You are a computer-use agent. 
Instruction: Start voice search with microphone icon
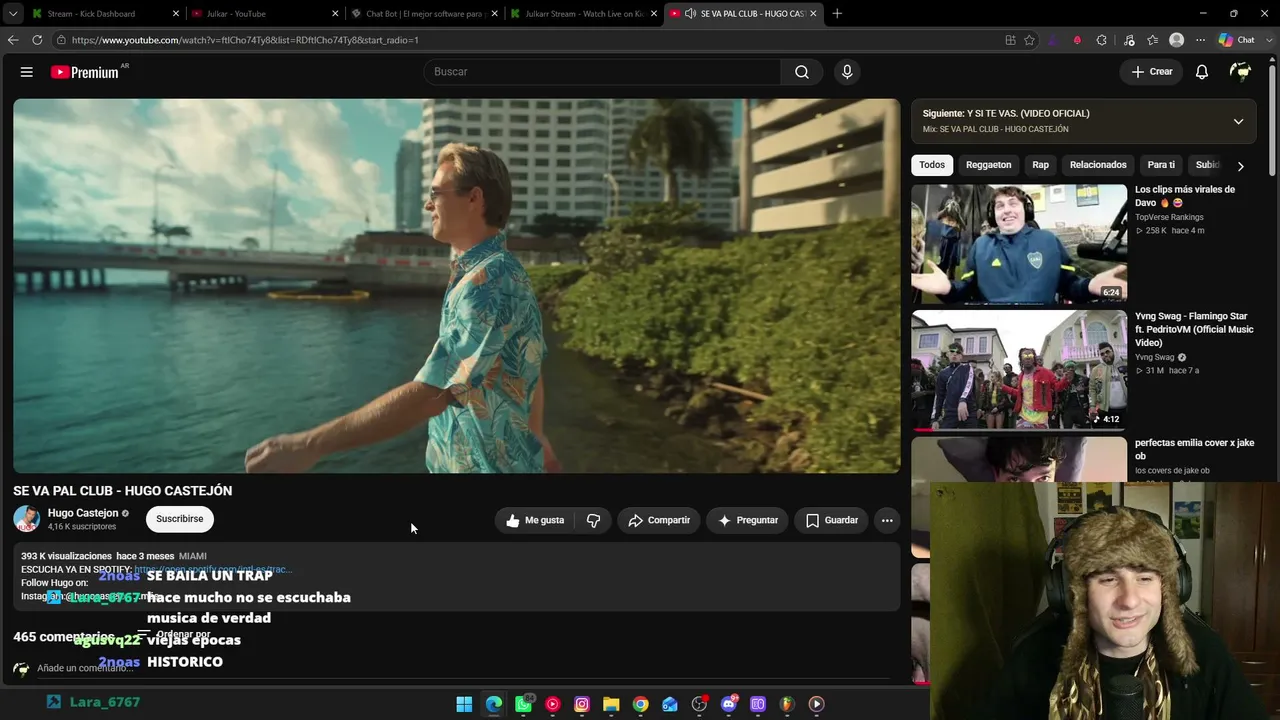(847, 72)
